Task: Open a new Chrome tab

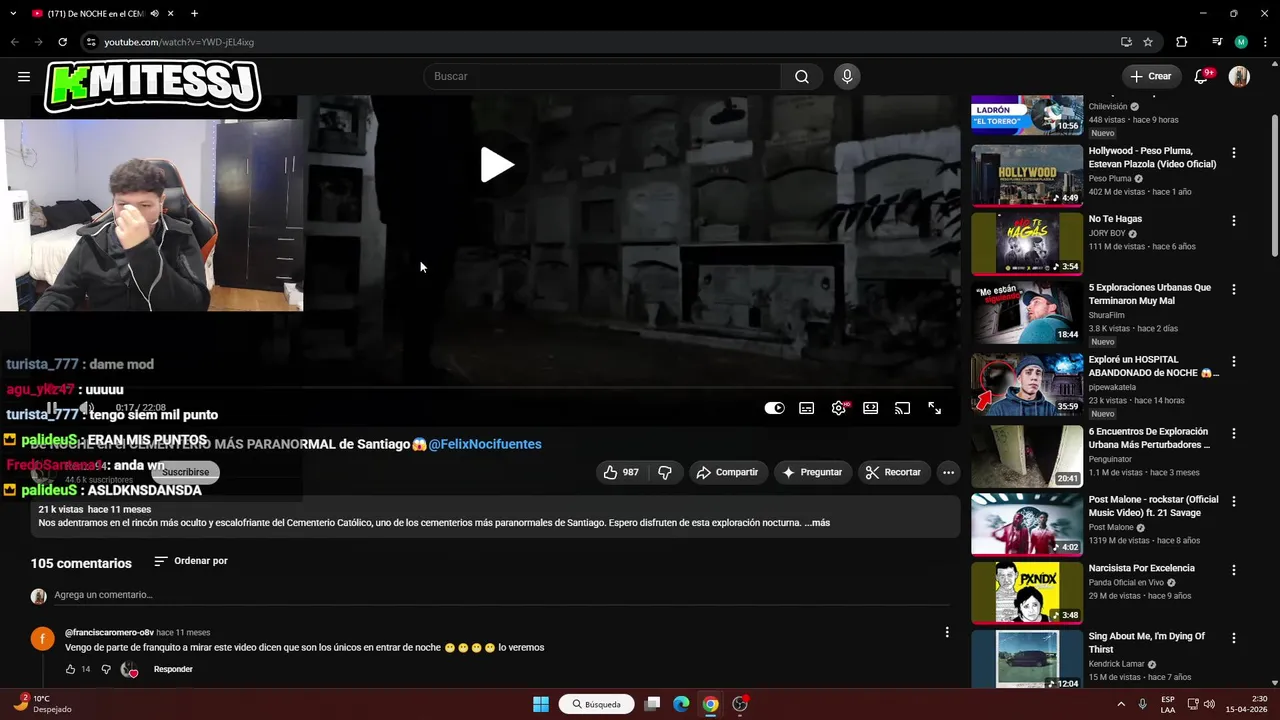Action: [x=194, y=14]
